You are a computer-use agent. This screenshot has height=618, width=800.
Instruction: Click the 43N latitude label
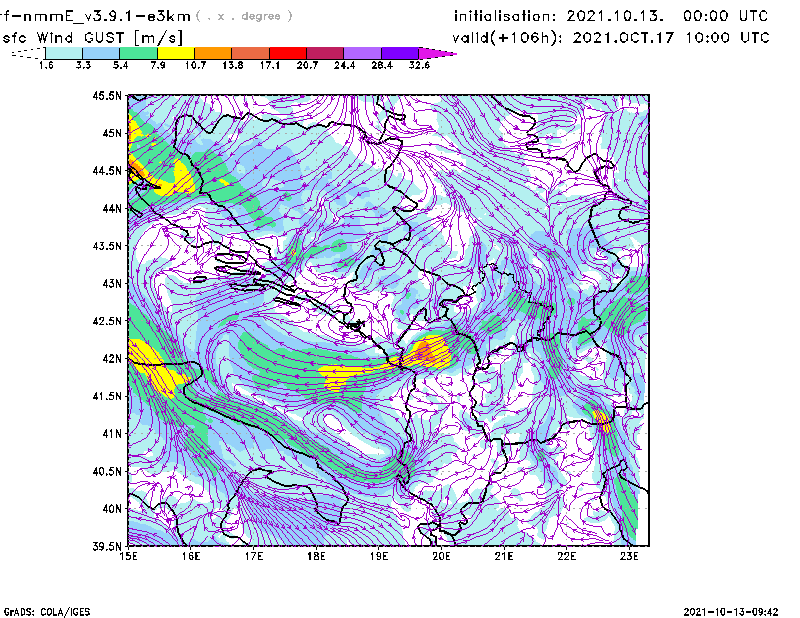pos(112,283)
